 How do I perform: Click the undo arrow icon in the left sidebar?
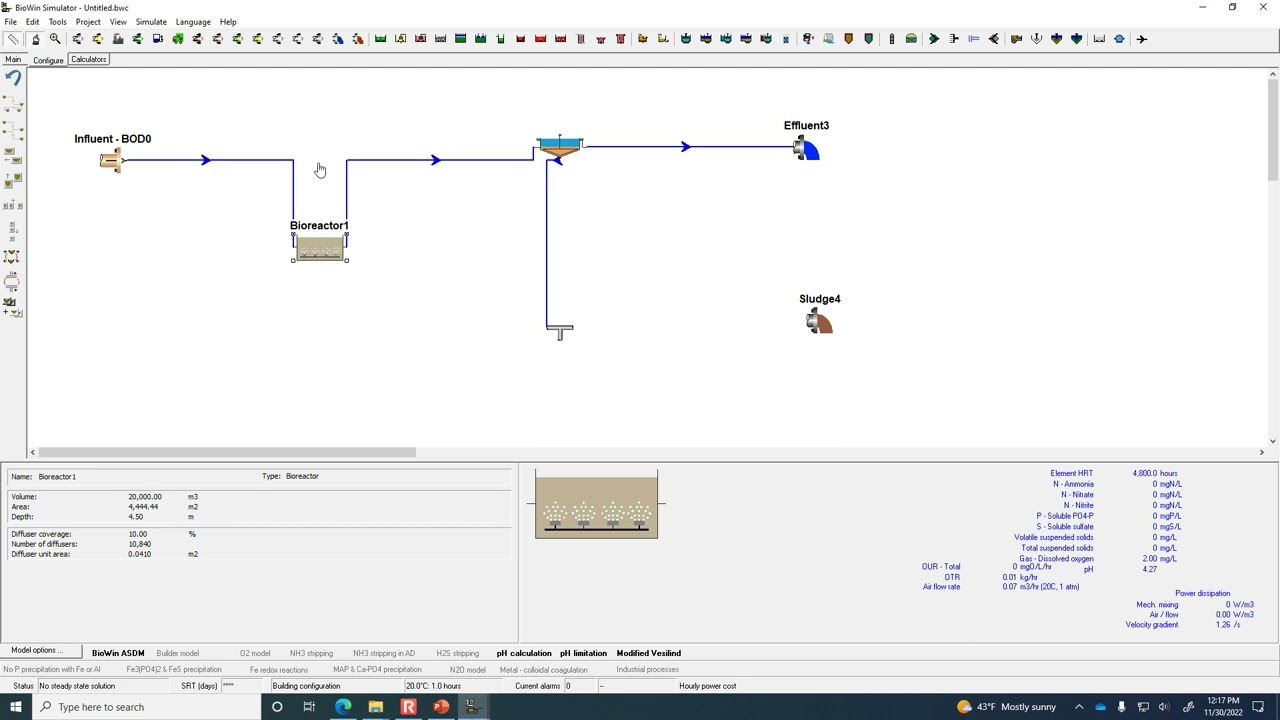pos(13,79)
